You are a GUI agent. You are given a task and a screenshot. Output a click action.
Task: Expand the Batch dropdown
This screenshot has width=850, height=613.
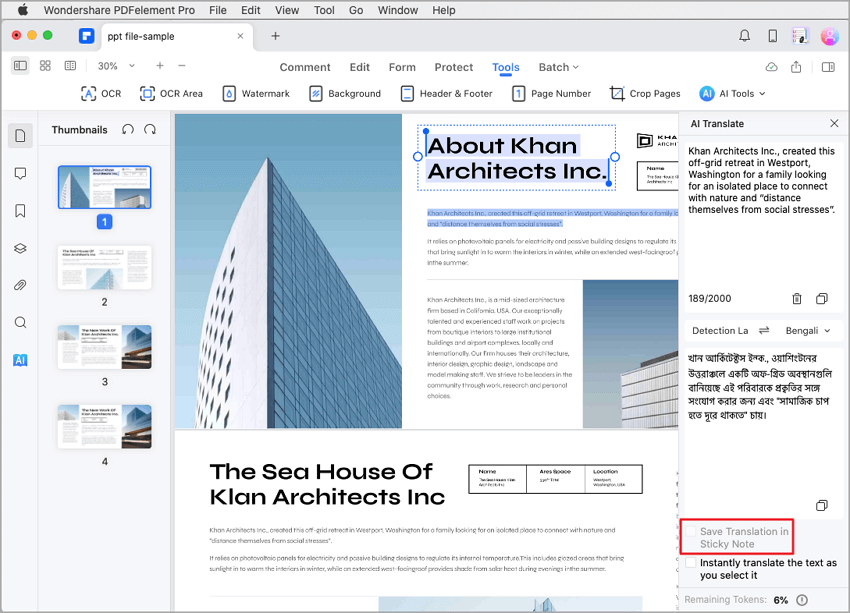point(558,67)
